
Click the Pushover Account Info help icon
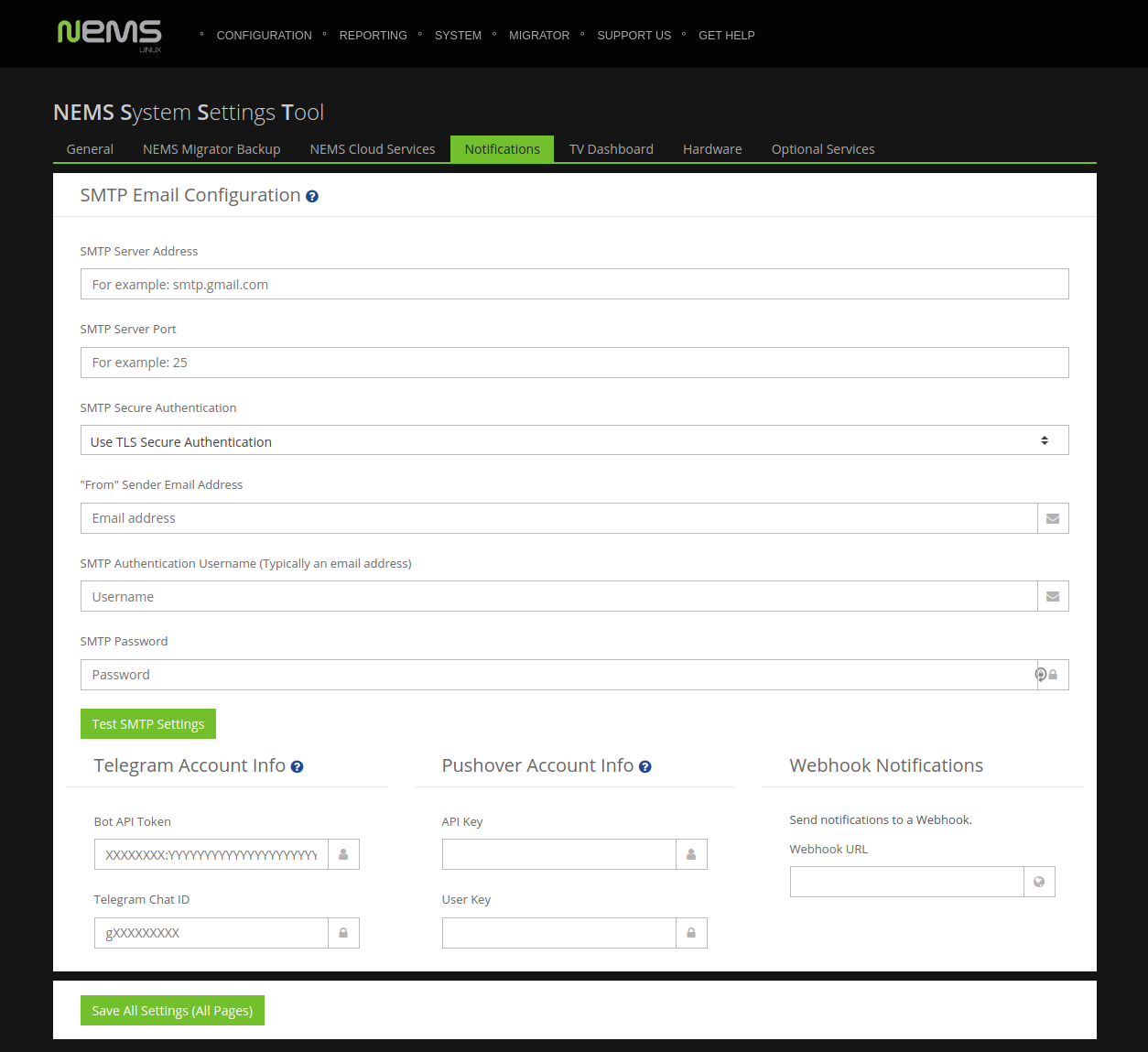click(x=644, y=767)
